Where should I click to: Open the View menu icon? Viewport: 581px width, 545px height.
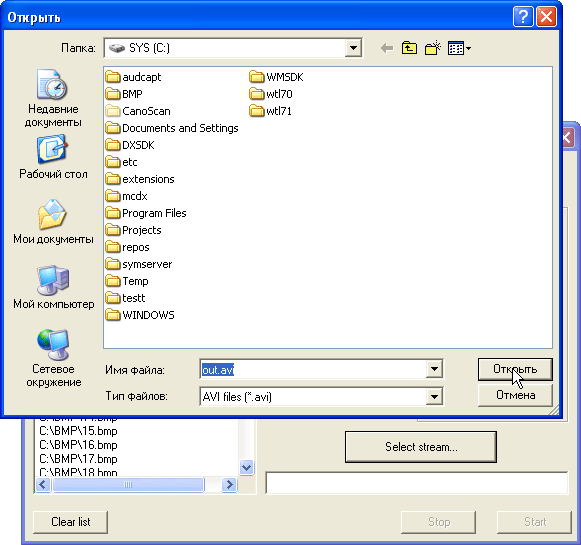(459, 48)
